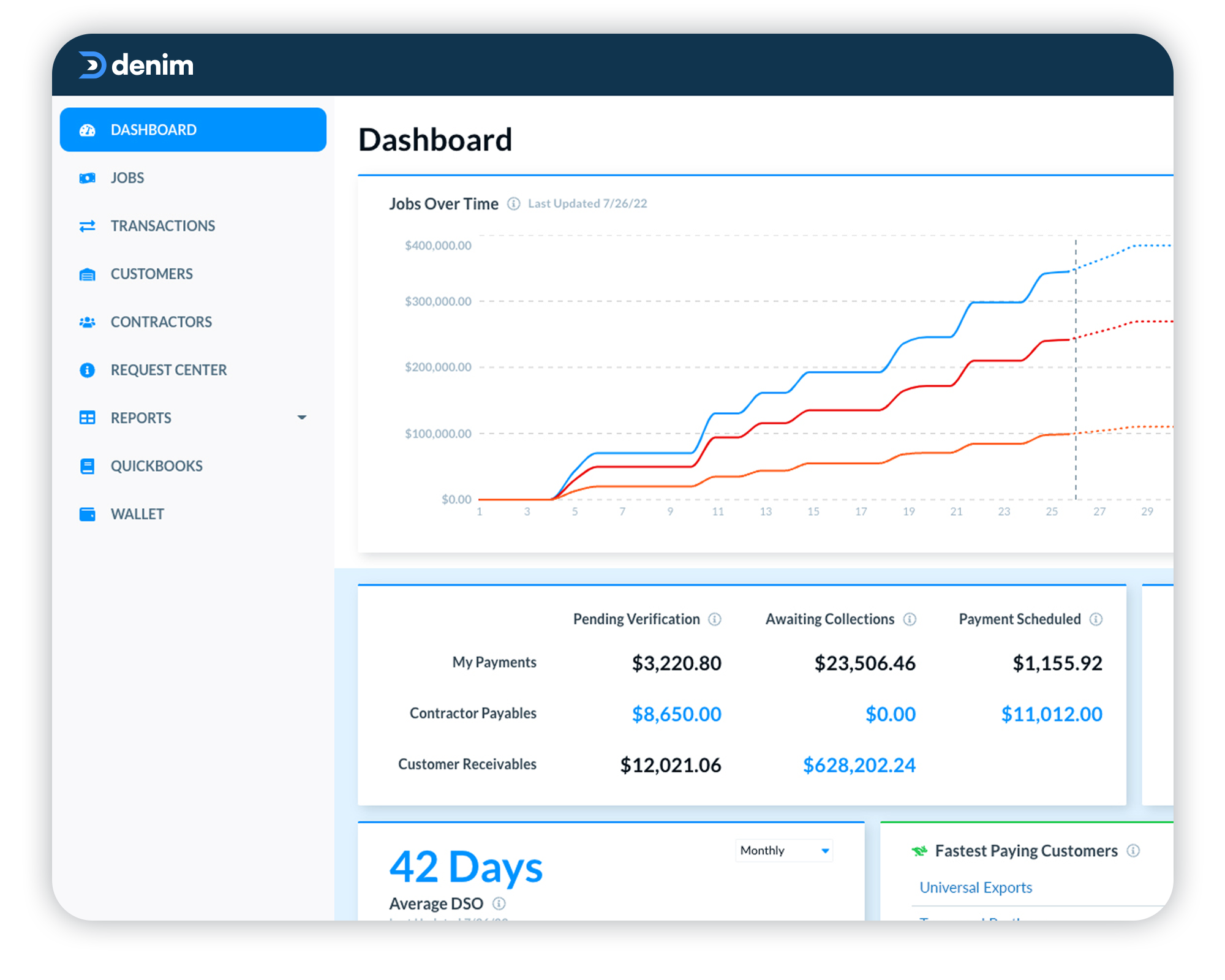Click the Jobs money icon in sidebar

coord(88,178)
